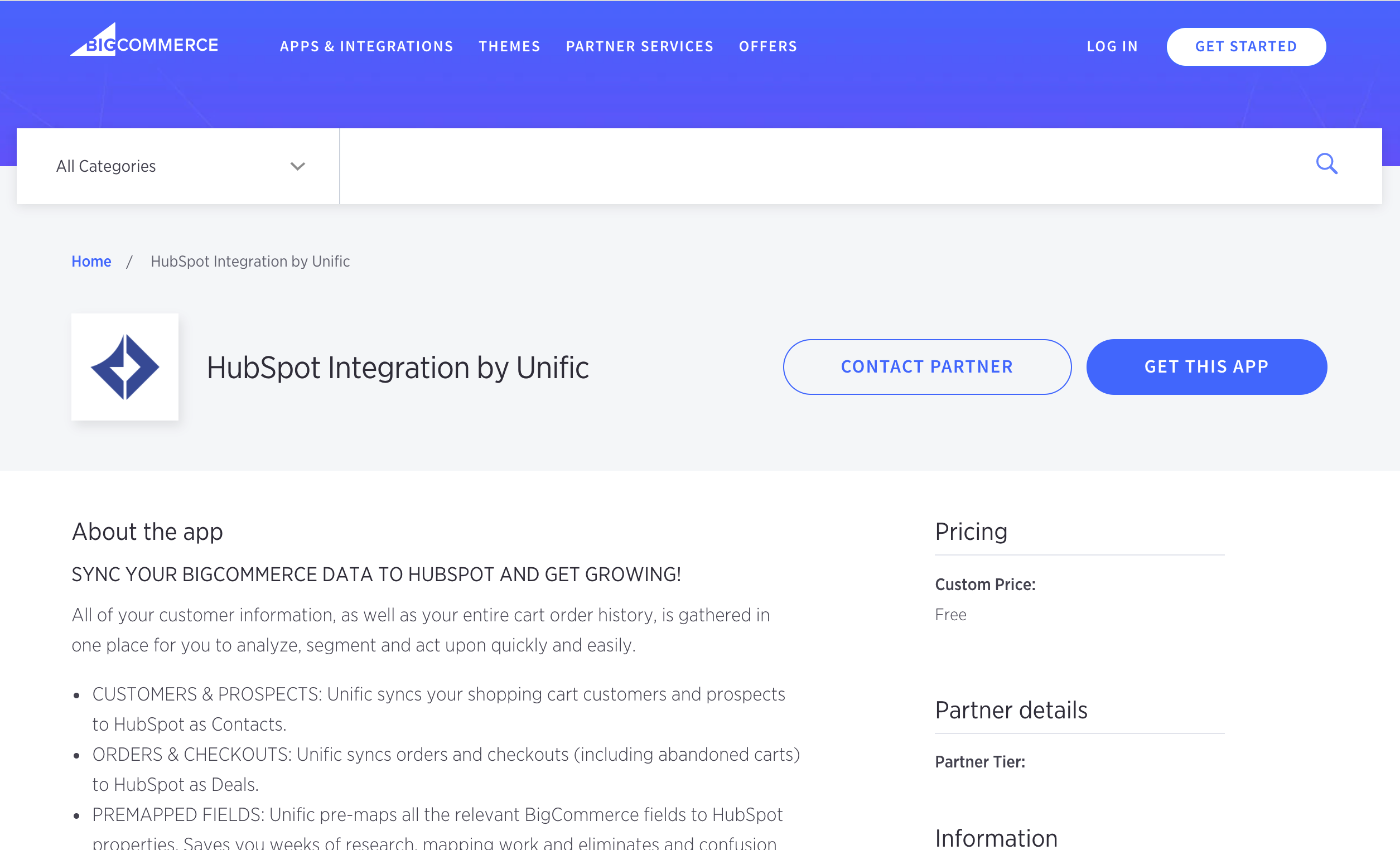The width and height of the screenshot is (1400, 850).
Task: Click the Get This App button
Action: click(1207, 367)
